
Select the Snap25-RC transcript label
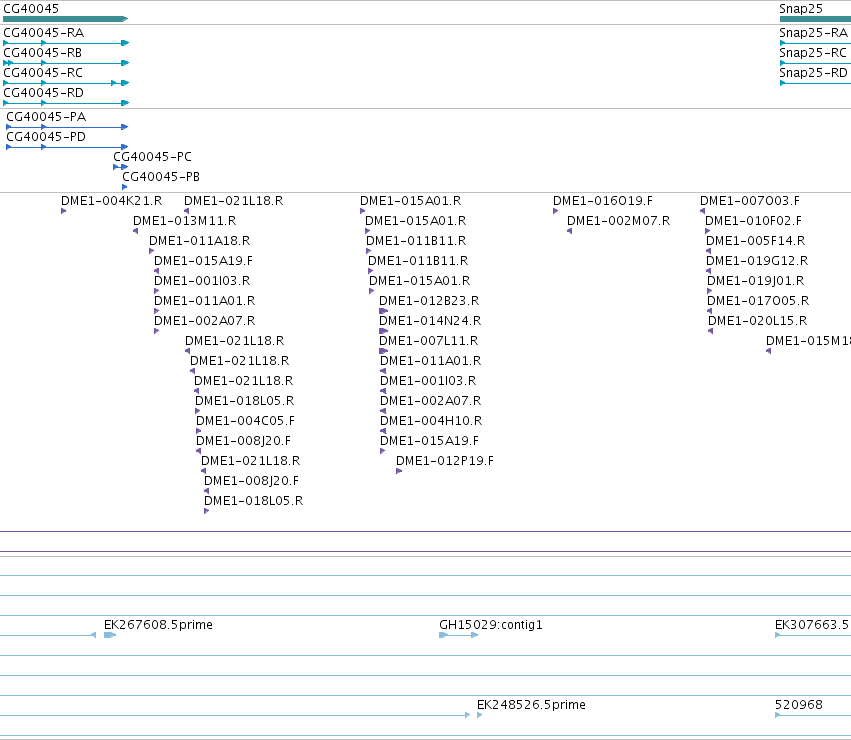[x=813, y=53]
